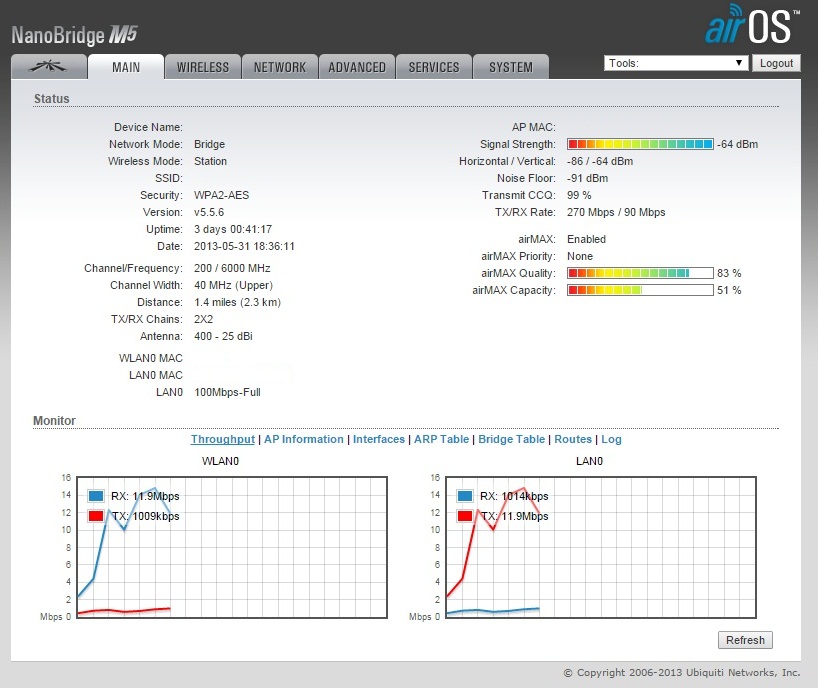Click the Noise Floor value -91 dBm

[587, 178]
